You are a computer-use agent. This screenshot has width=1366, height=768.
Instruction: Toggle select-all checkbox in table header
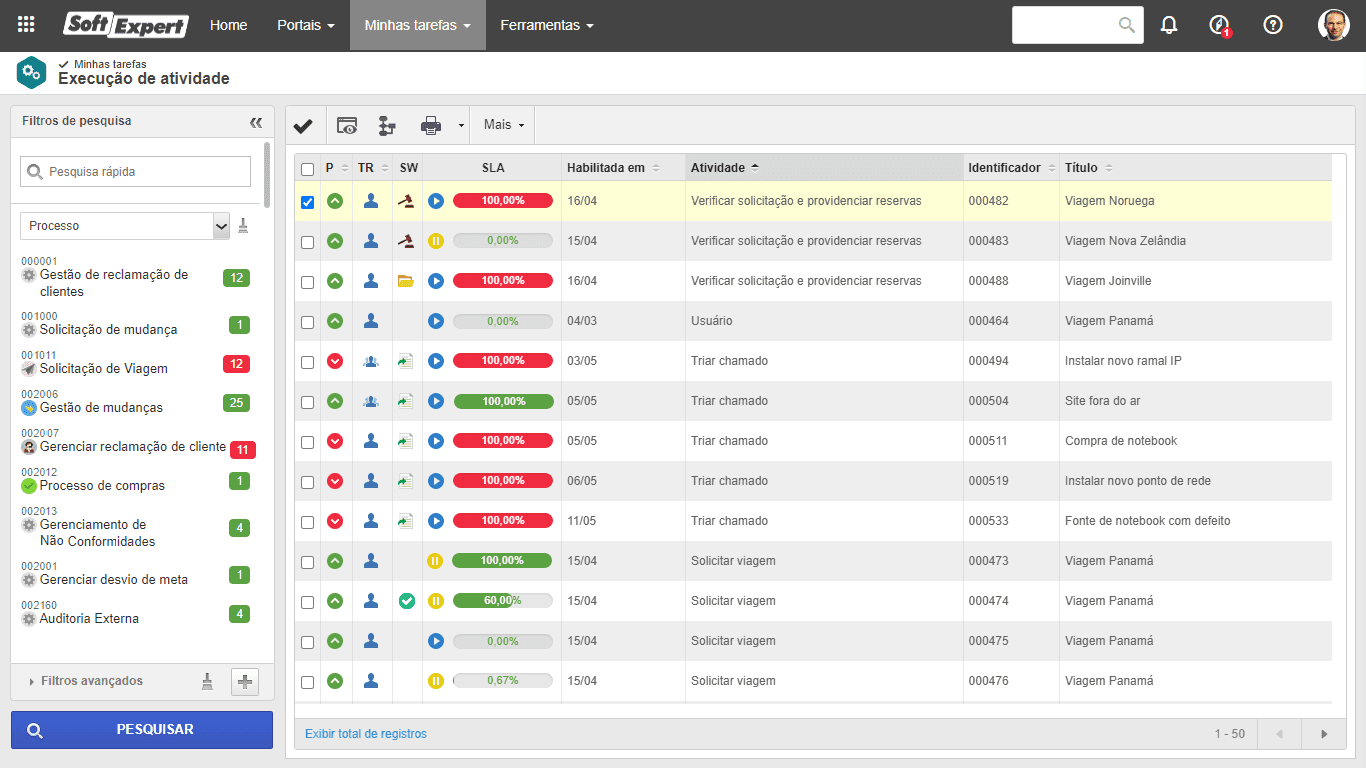tap(307, 169)
